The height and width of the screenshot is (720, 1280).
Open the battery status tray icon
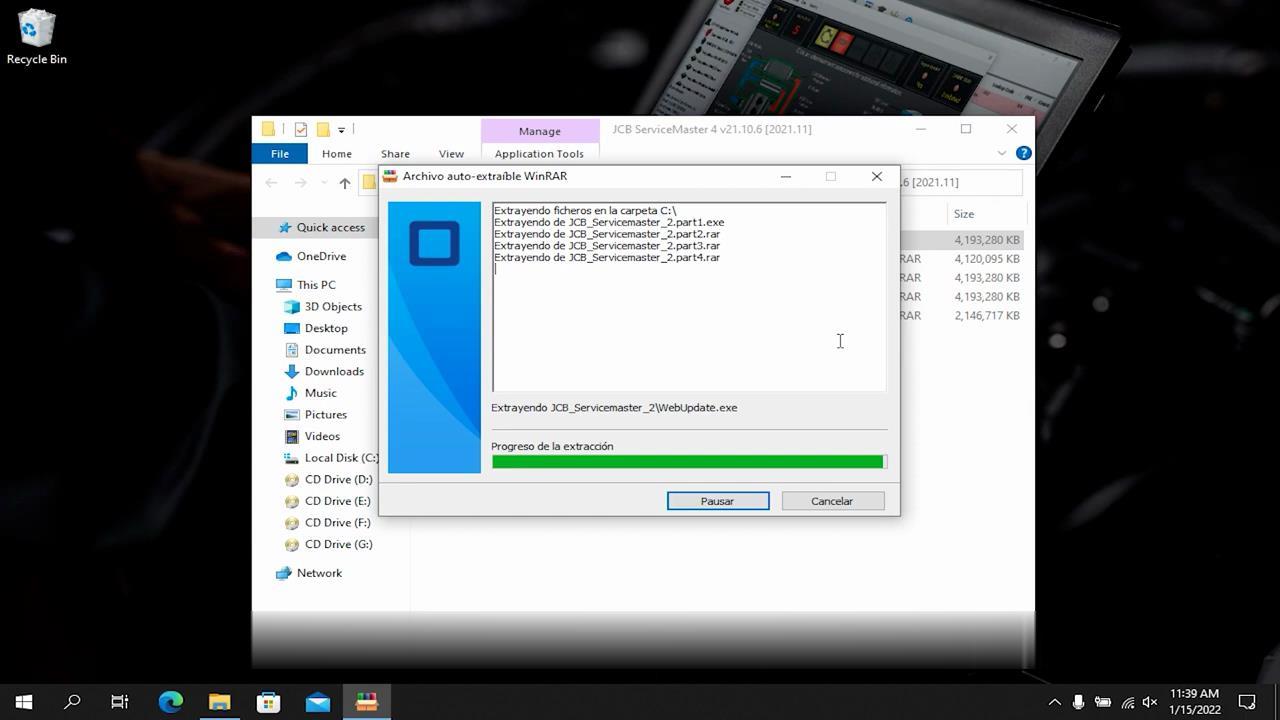[1103, 702]
